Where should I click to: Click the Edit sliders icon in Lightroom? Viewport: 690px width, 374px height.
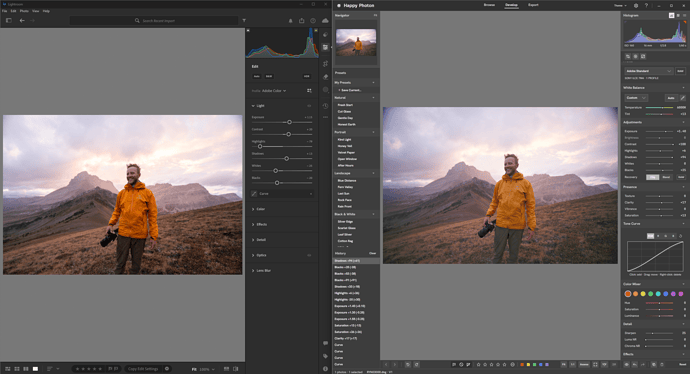click(325, 47)
